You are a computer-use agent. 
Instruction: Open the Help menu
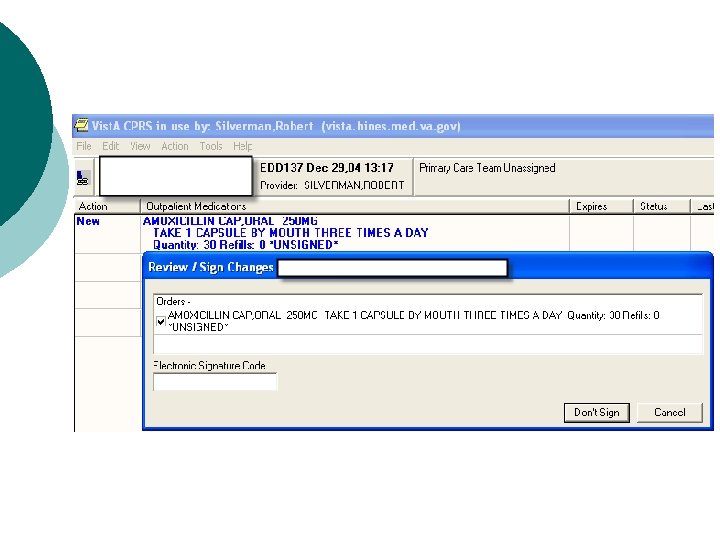[x=242, y=146]
